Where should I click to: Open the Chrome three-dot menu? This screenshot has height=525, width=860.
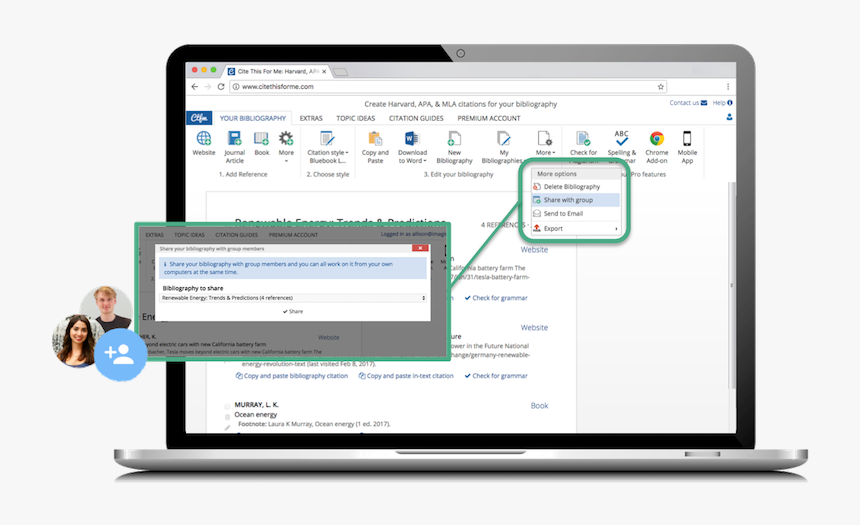[x=728, y=87]
